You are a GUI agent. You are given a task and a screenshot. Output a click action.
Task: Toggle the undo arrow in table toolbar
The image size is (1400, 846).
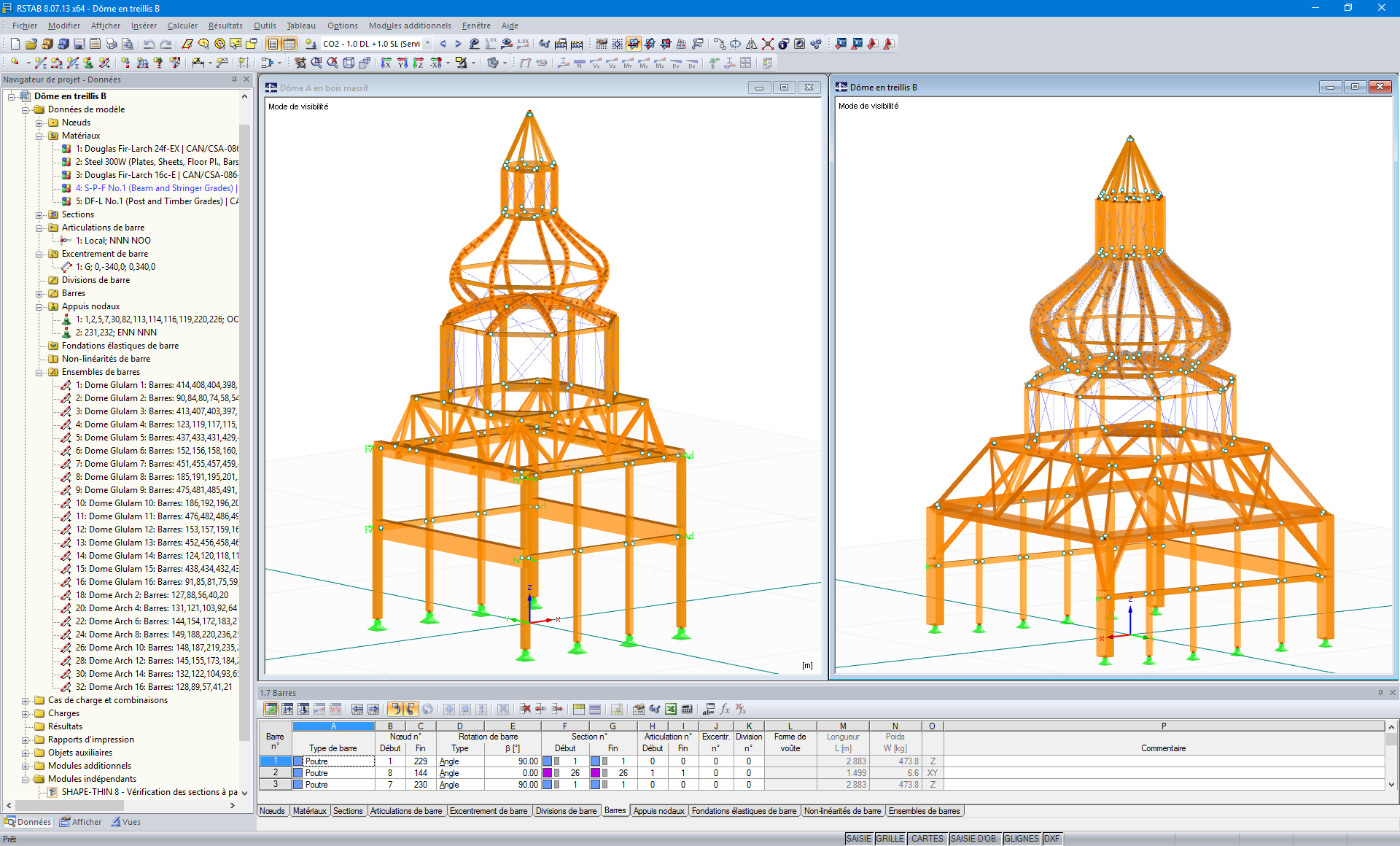point(397,709)
